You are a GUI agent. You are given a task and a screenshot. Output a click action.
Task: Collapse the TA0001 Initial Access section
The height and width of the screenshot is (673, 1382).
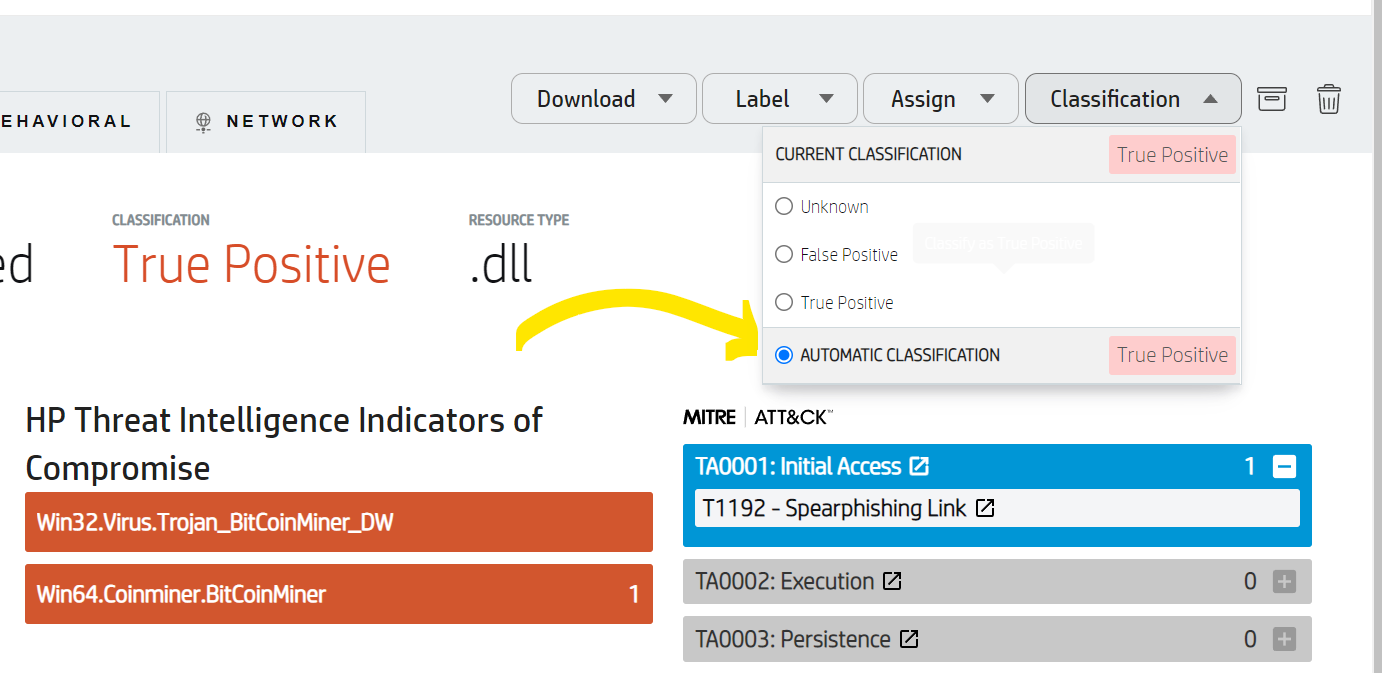(1285, 466)
